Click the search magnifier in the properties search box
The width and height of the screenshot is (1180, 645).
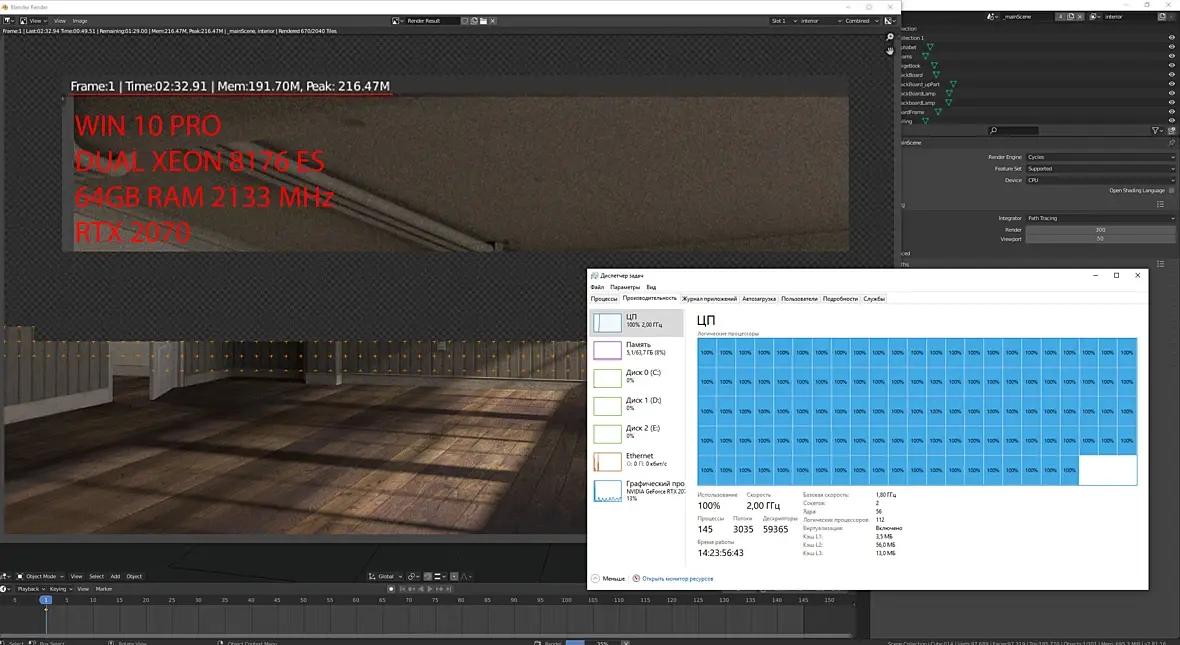click(993, 130)
